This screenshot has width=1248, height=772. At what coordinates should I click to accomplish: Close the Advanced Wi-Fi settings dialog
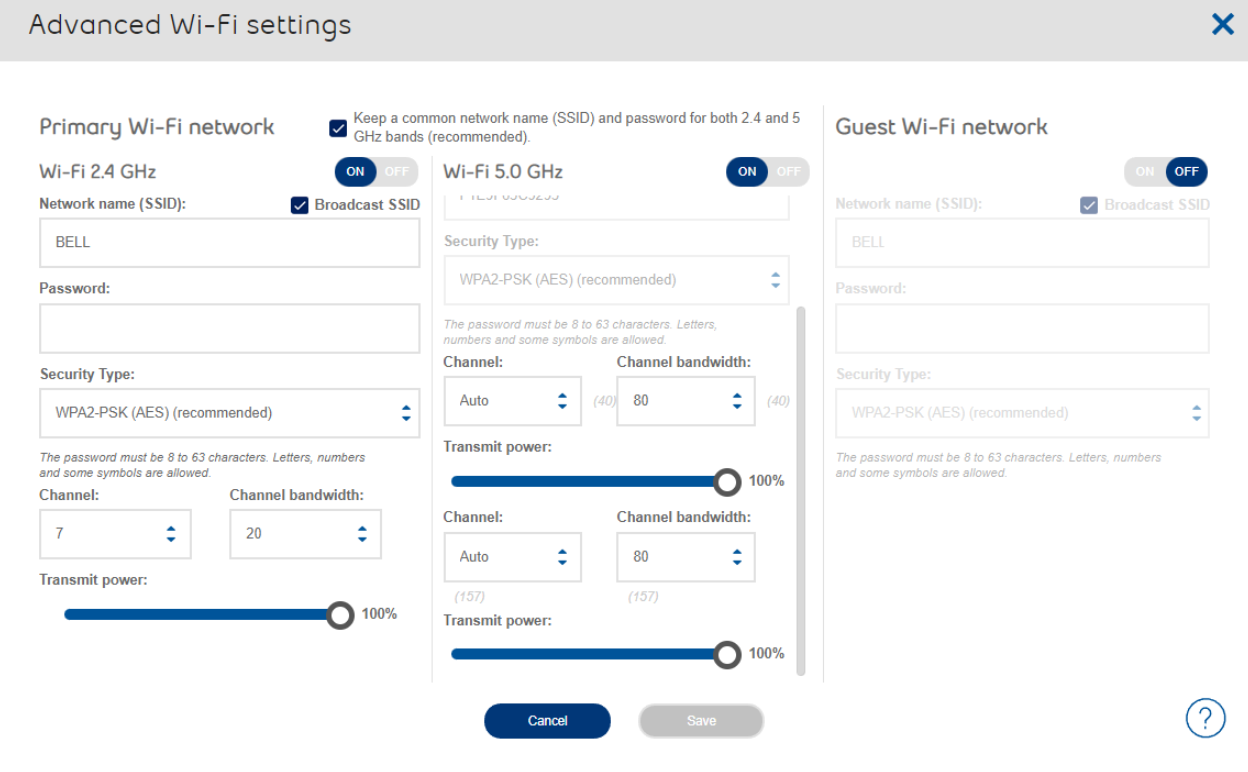coord(1222,26)
